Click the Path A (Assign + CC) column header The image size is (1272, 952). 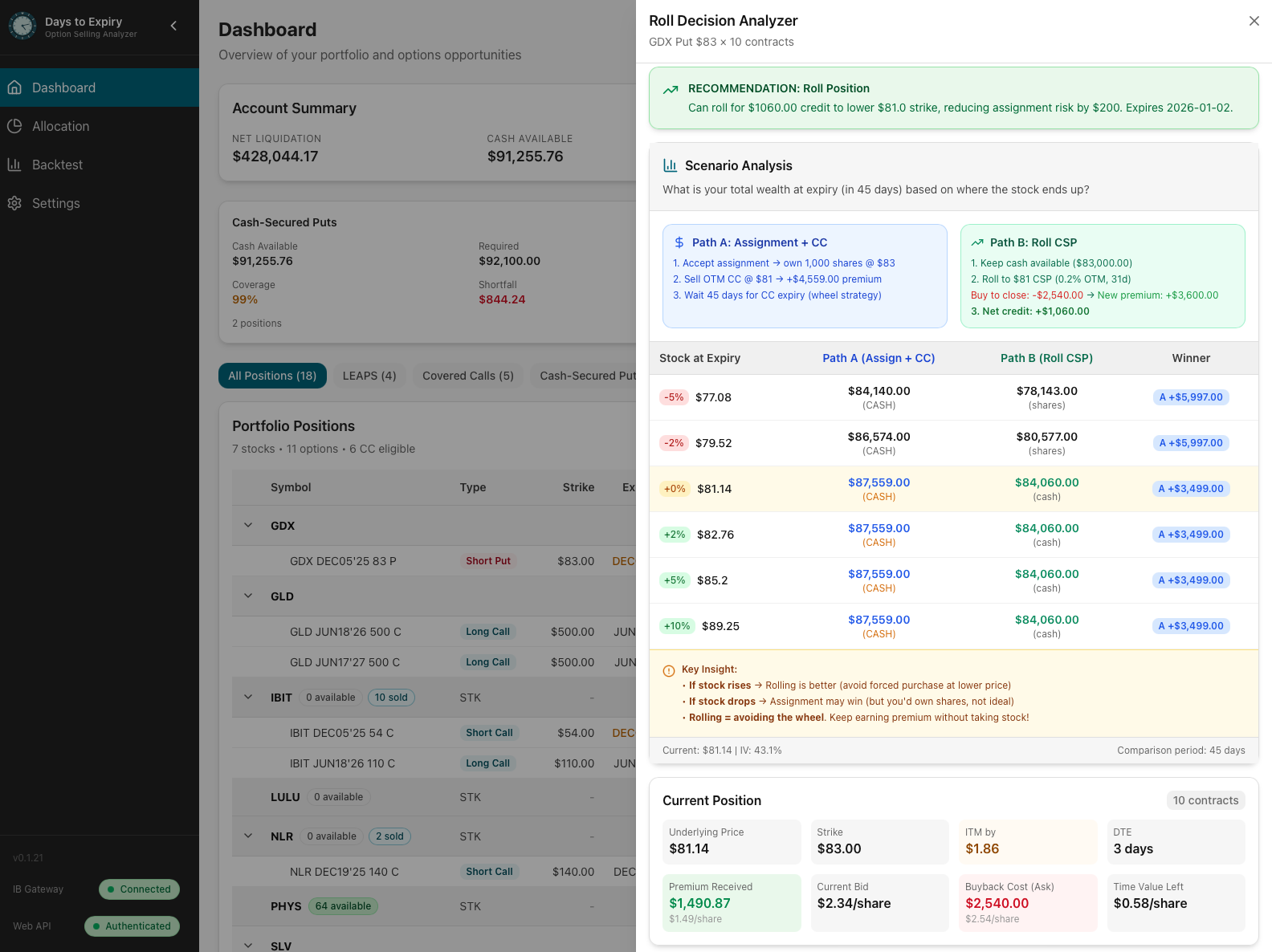[x=879, y=358]
